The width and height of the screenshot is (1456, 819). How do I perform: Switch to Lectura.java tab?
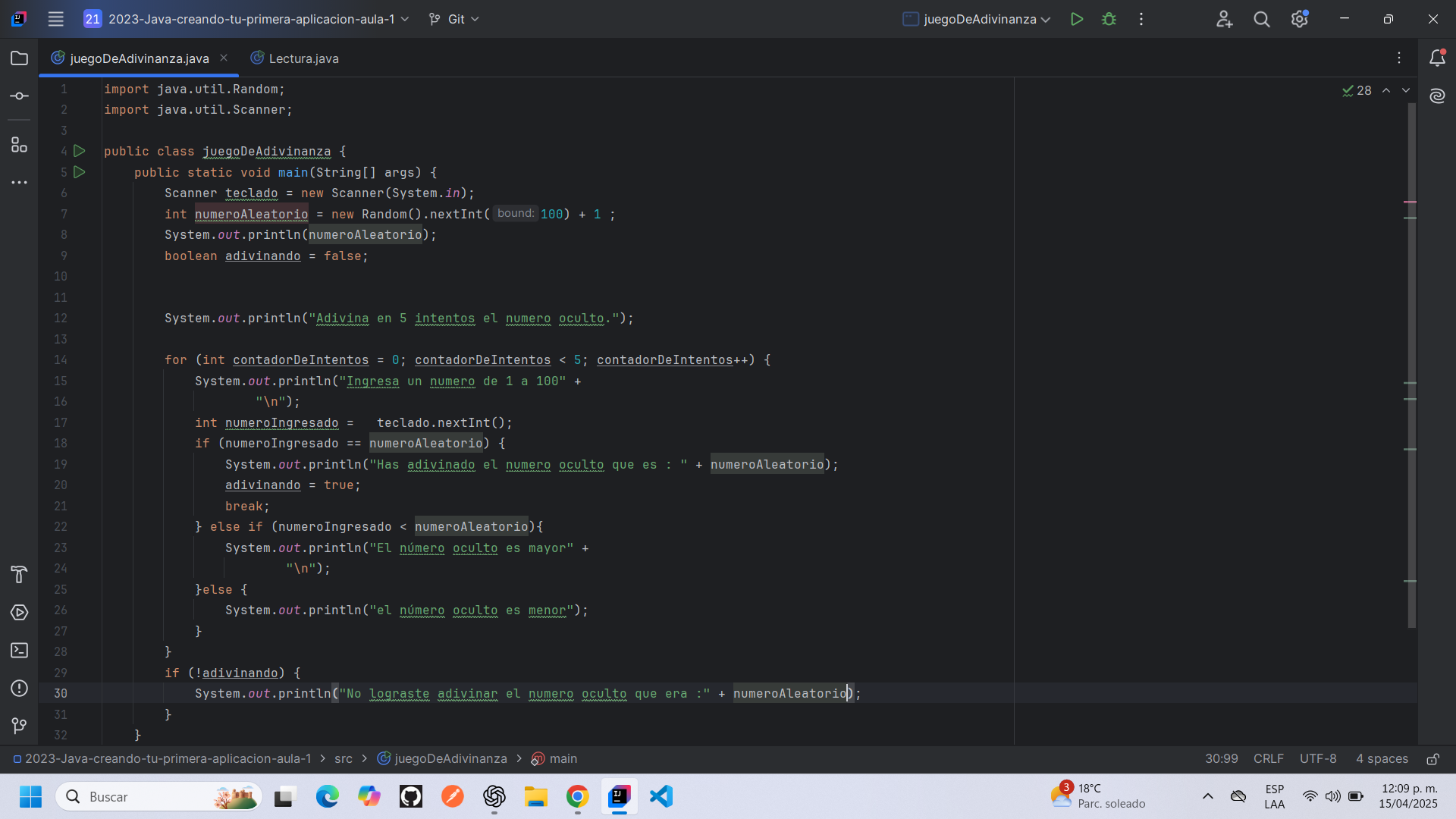pyautogui.click(x=295, y=58)
